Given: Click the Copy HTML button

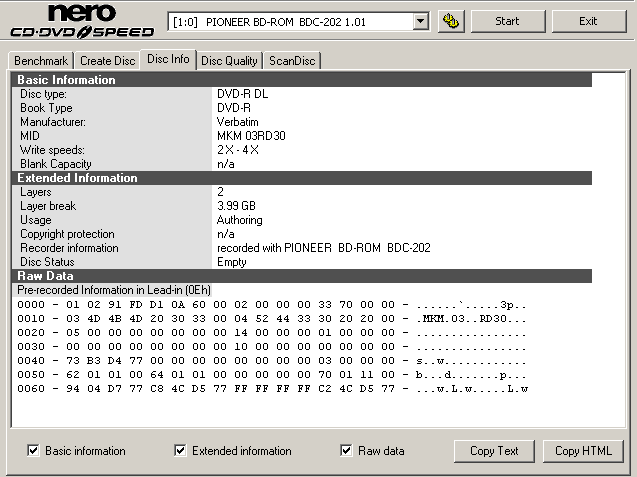Looking at the screenshot, I should pos(582,451).
